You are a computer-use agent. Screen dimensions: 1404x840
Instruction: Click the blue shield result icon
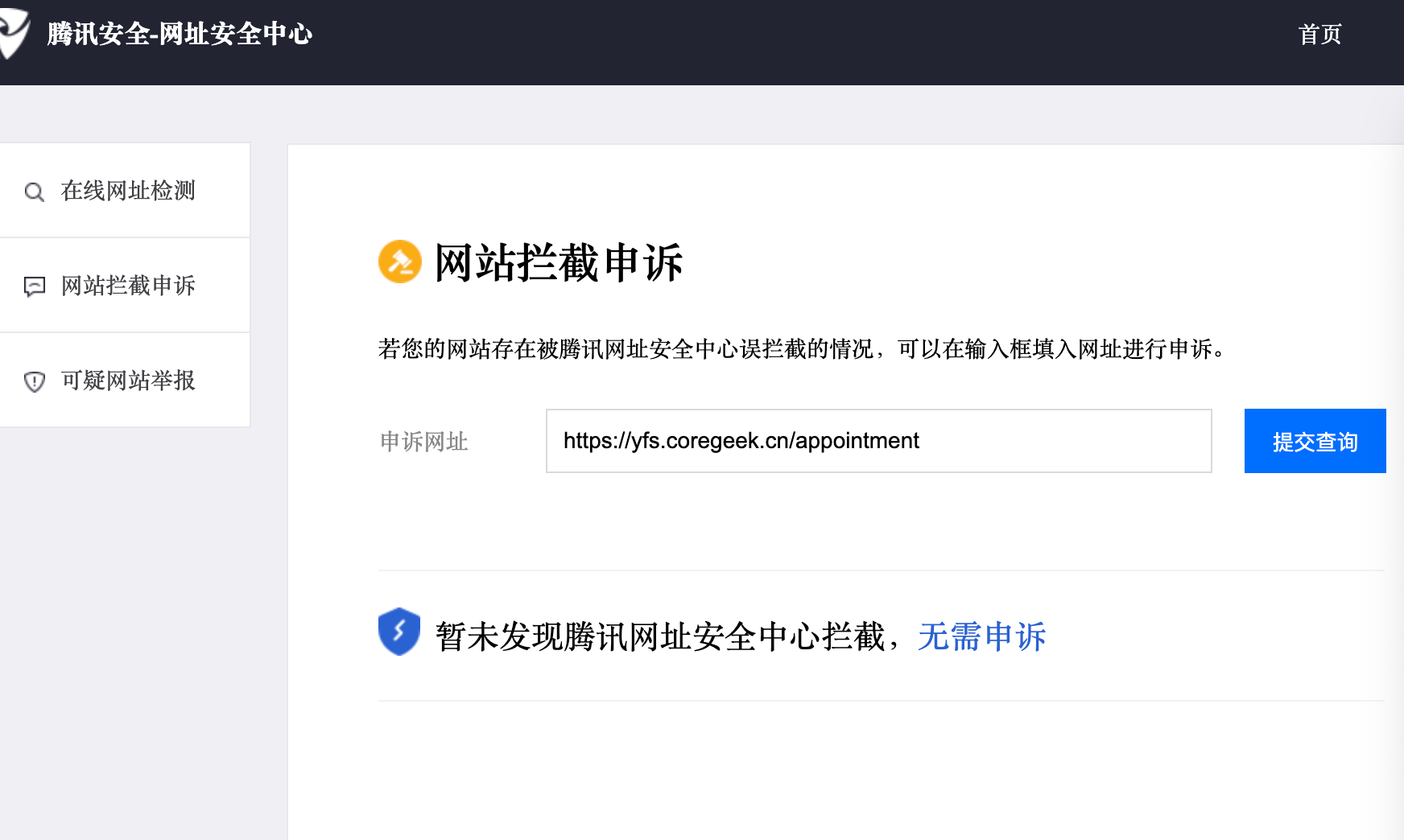pos(399,632)
